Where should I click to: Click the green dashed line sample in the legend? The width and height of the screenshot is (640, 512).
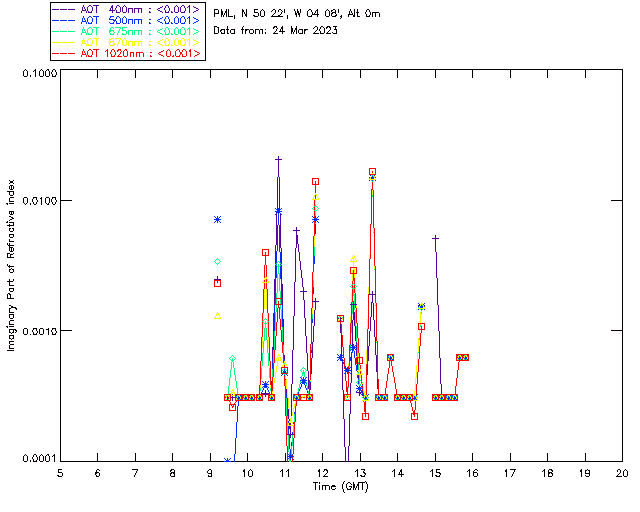click(x=64, y=31)
